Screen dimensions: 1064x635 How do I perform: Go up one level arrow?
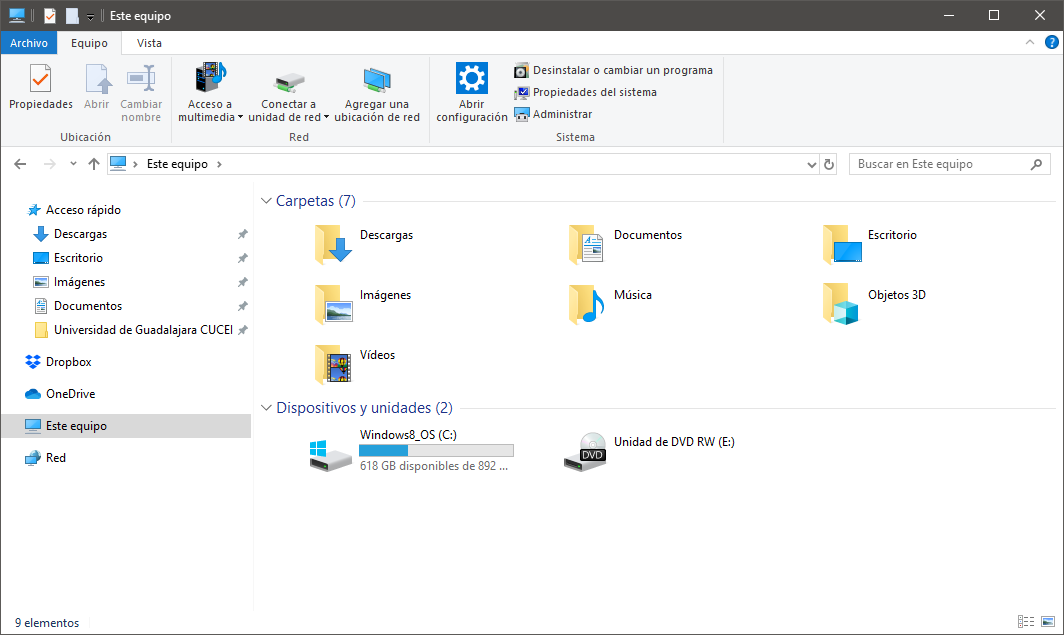(x=94, y=163)
